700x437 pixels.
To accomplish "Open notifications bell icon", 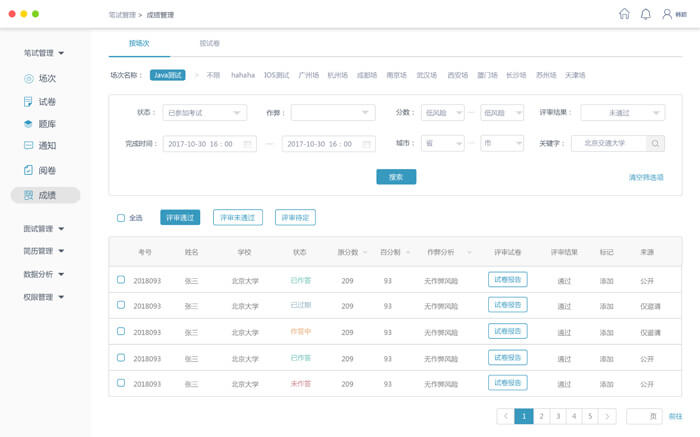I will tap(645, 14).
